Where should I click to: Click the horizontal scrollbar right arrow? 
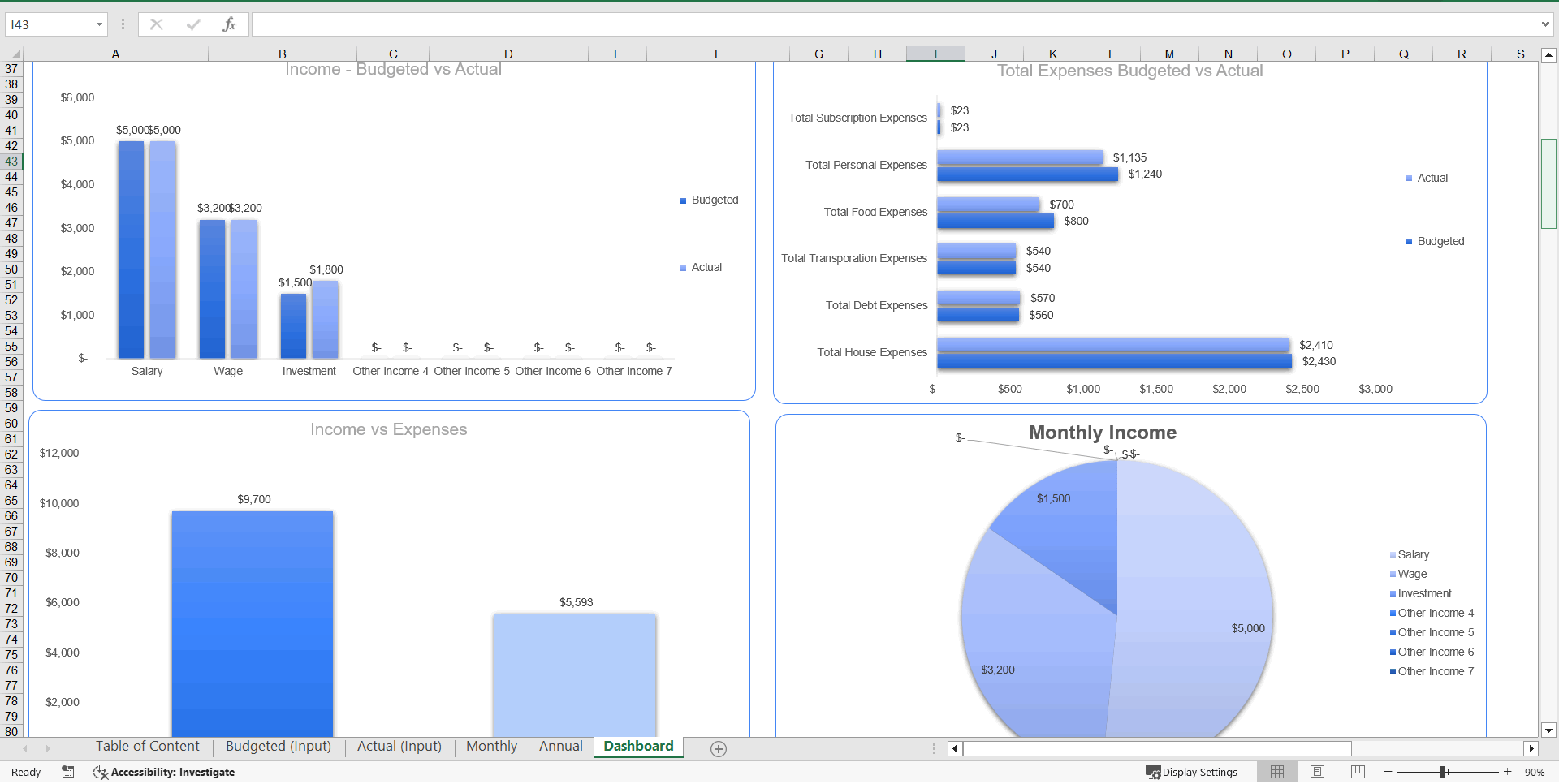pos(1531,748)
